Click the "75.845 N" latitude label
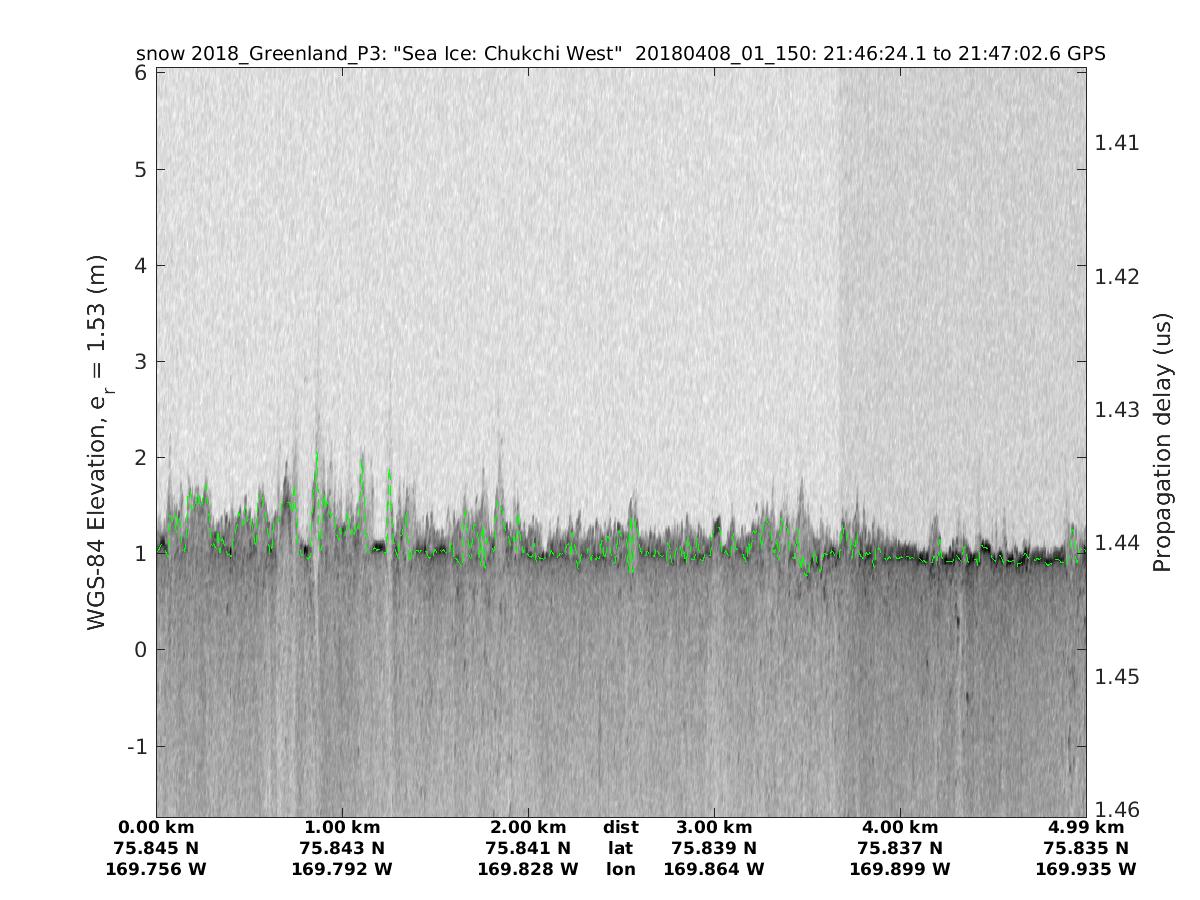 (156, 848)
